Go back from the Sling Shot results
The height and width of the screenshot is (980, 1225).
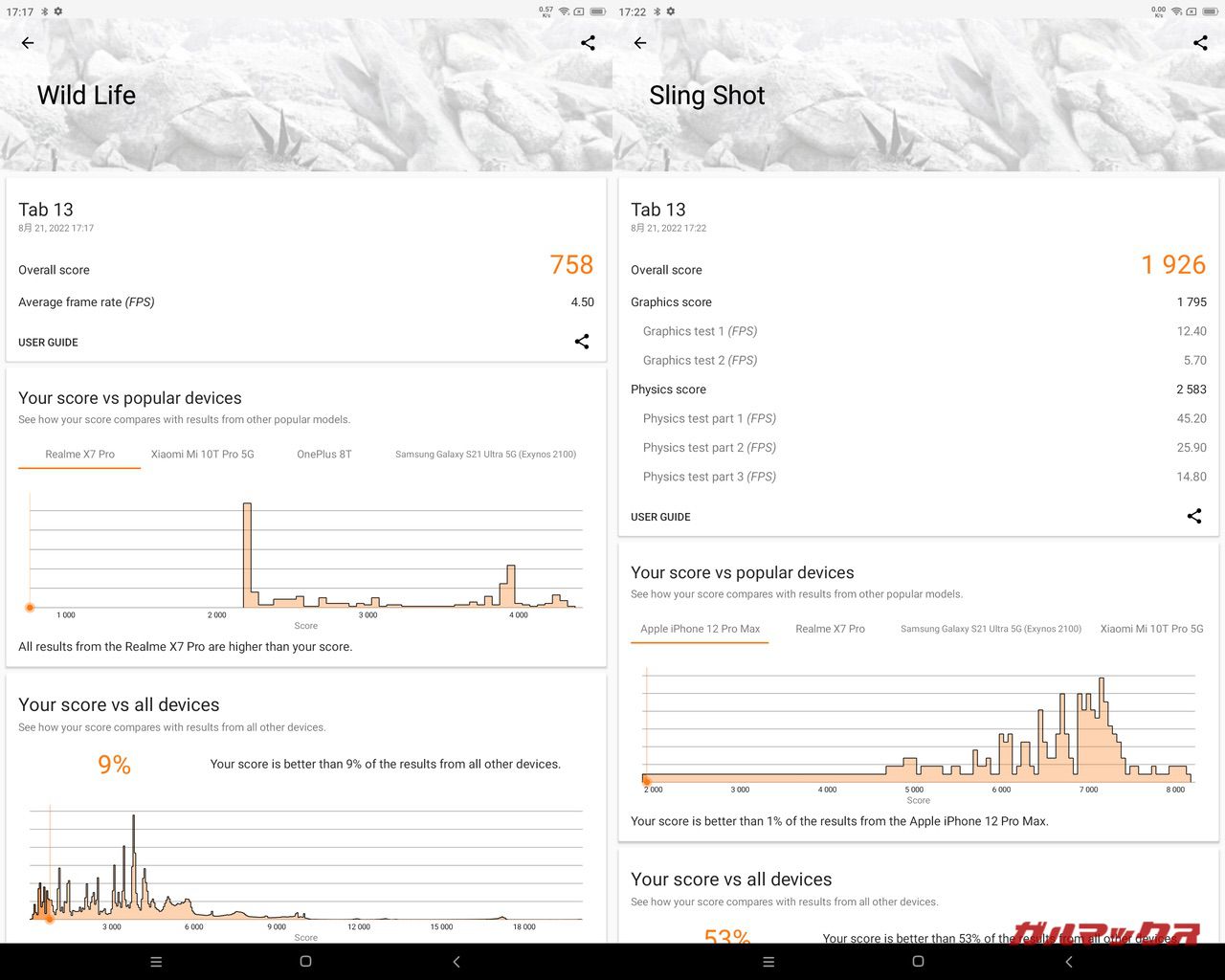coord(640,43)
